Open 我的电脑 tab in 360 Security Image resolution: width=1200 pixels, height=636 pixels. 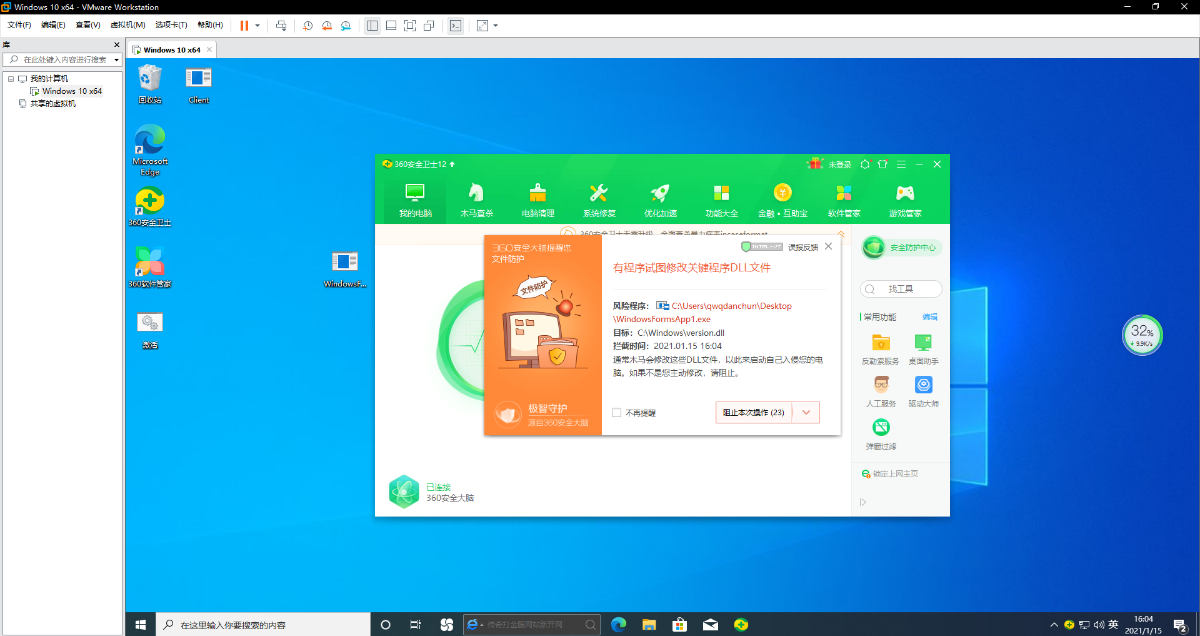click(x=414, y=199)
